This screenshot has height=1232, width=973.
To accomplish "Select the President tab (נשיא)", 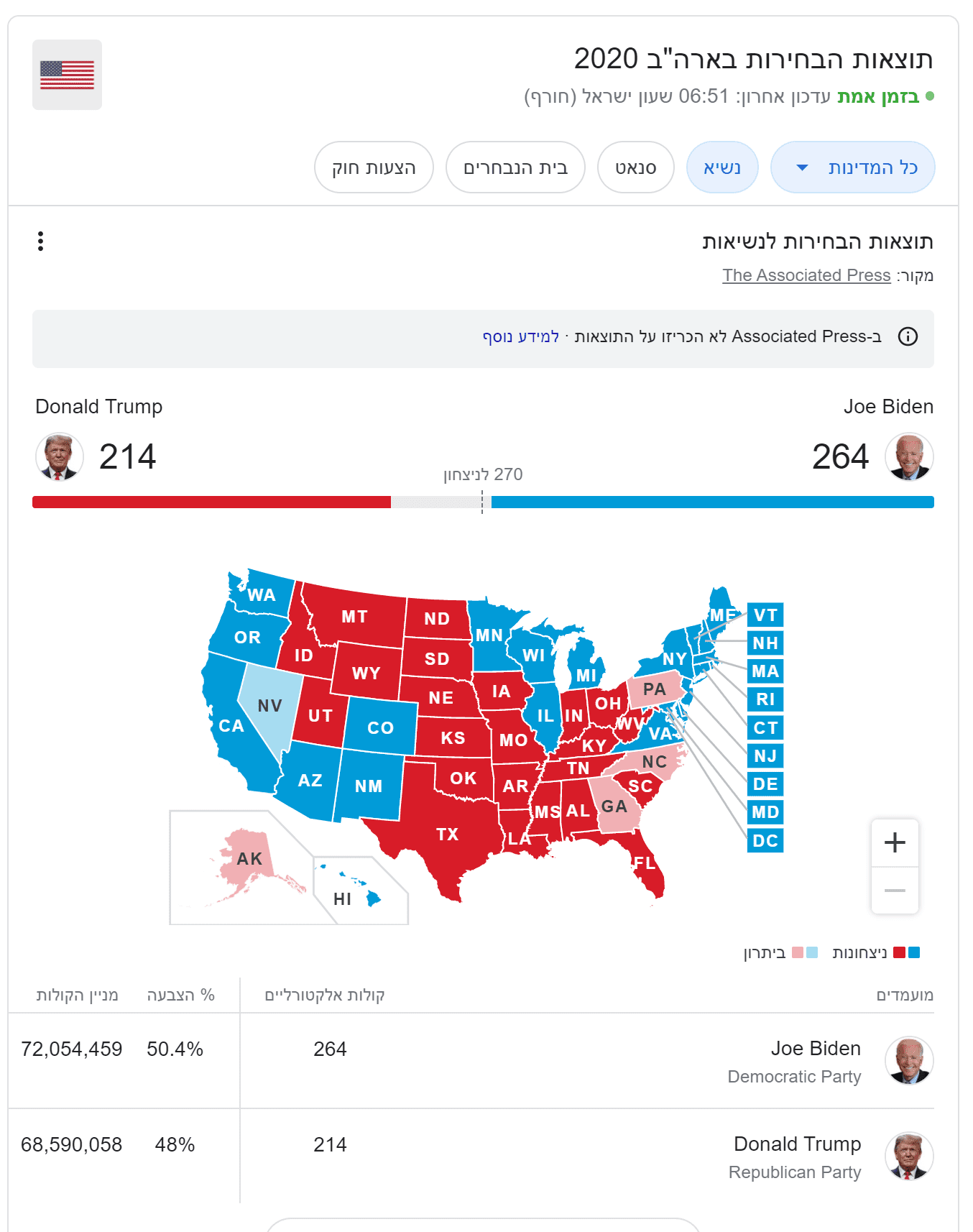I will tap(721, 167).
